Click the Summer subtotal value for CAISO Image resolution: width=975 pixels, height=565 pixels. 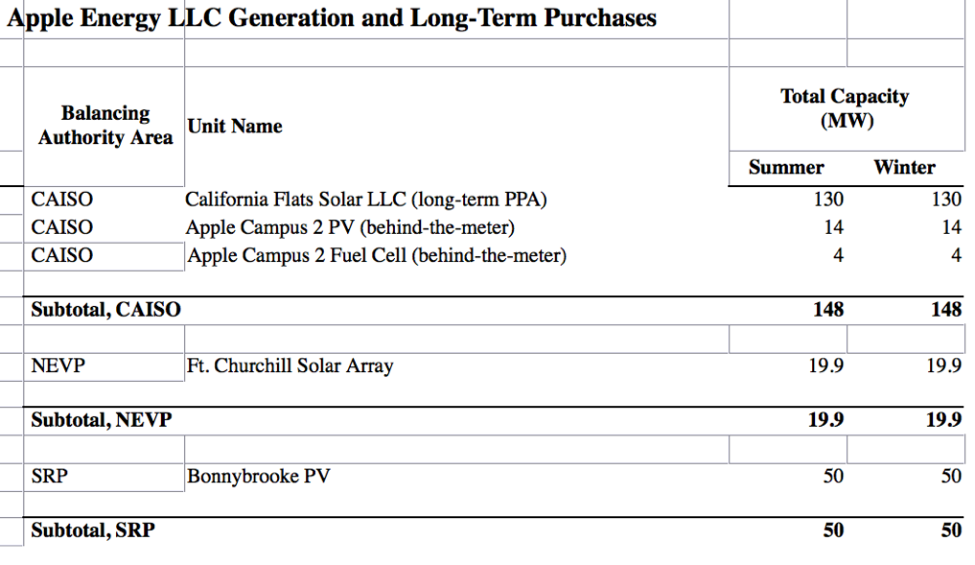pyautogui.click(x=826, y=310)
